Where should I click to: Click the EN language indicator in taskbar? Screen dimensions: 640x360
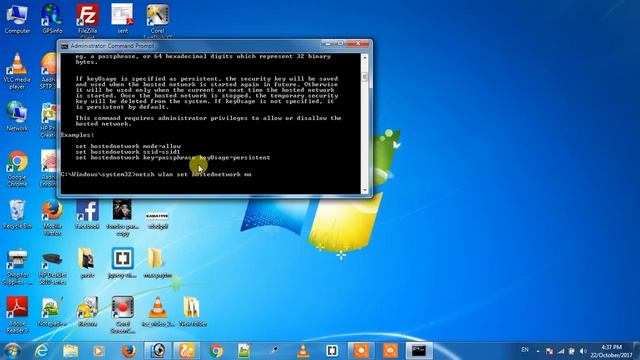tap(525, 350)
